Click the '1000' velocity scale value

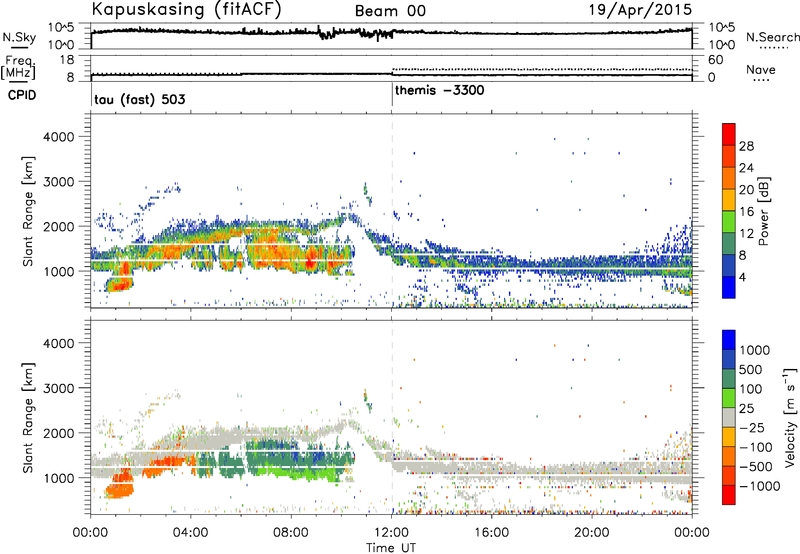click(755, 350)
